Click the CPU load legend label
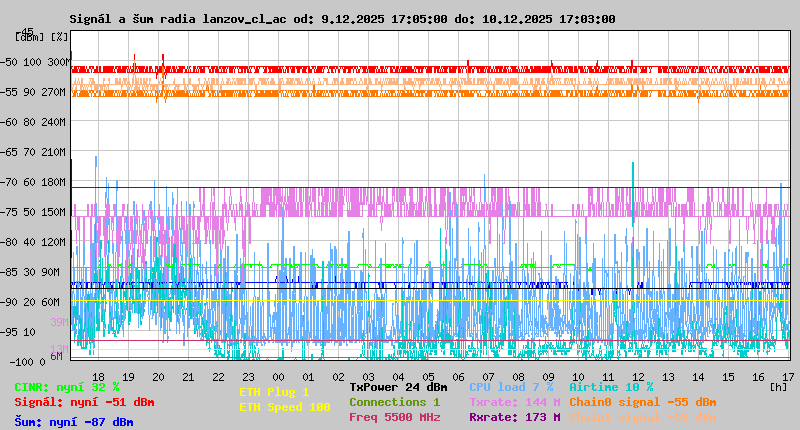The width and height of the screenshot is (800, 430). point(511,387)
